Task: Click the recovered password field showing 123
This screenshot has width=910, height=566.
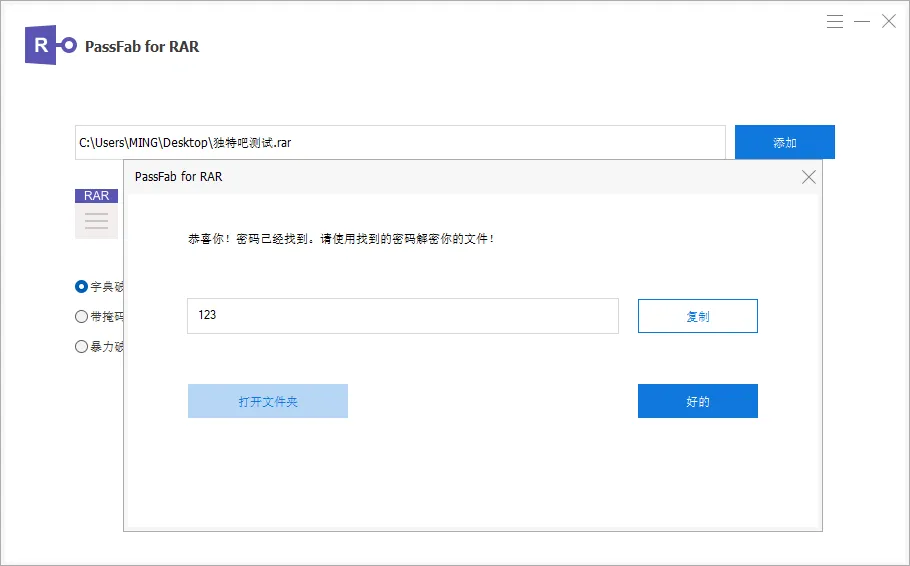Action: click(x=403, y=316)
